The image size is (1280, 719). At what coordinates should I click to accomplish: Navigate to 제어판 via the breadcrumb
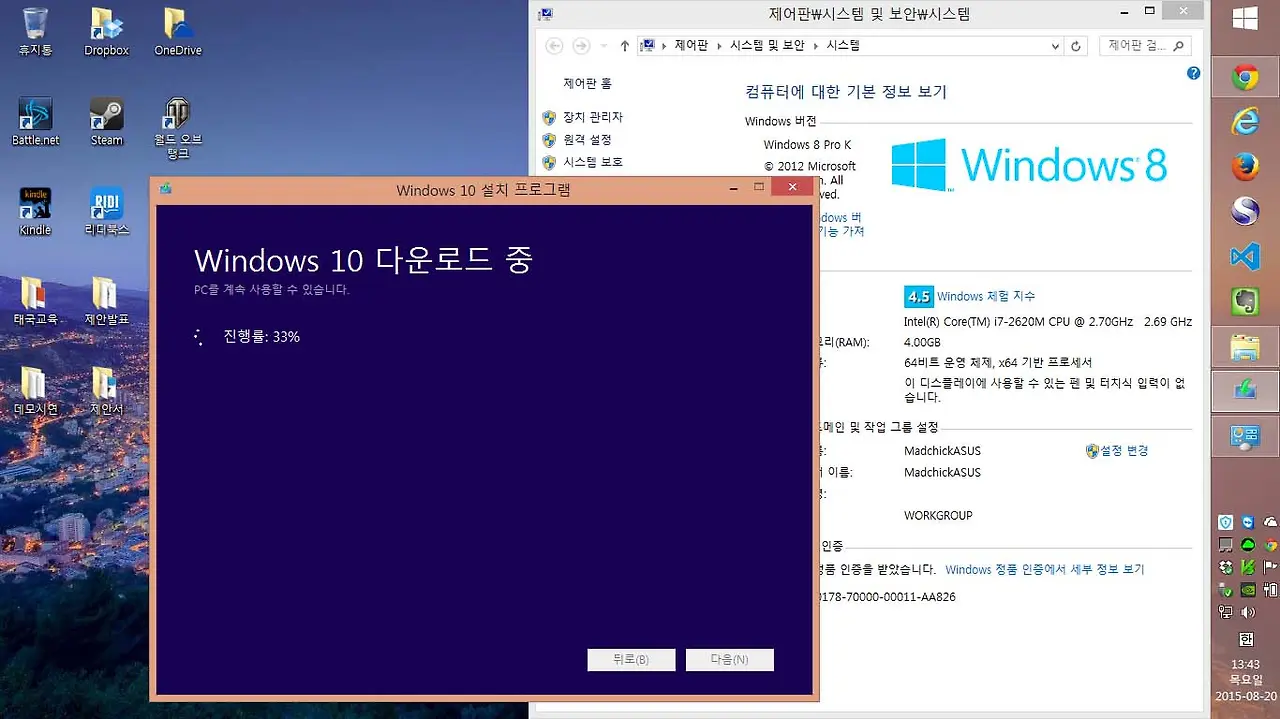point(690,45)
